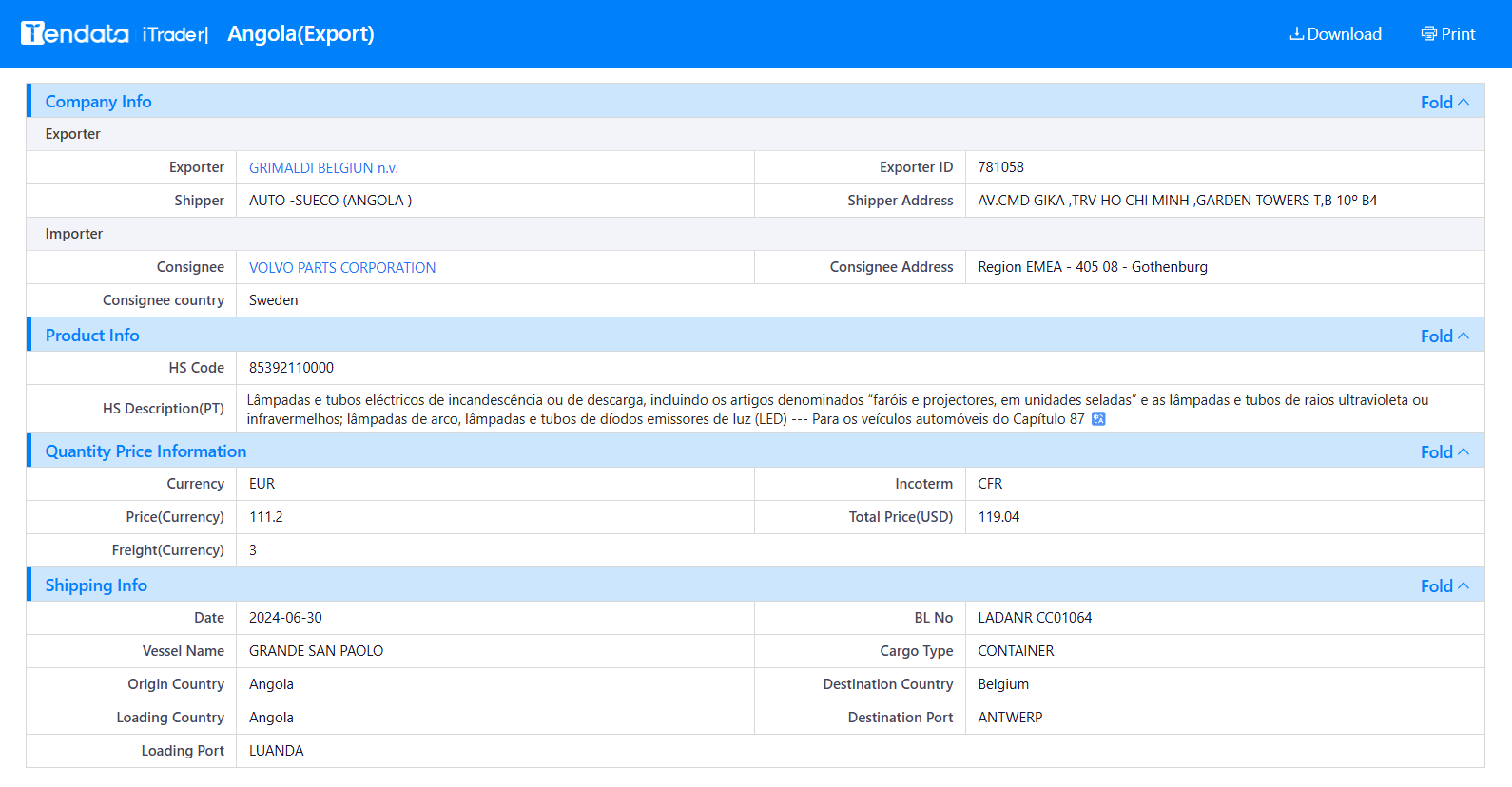Click currency value EUR

click(x=262, y=484)
